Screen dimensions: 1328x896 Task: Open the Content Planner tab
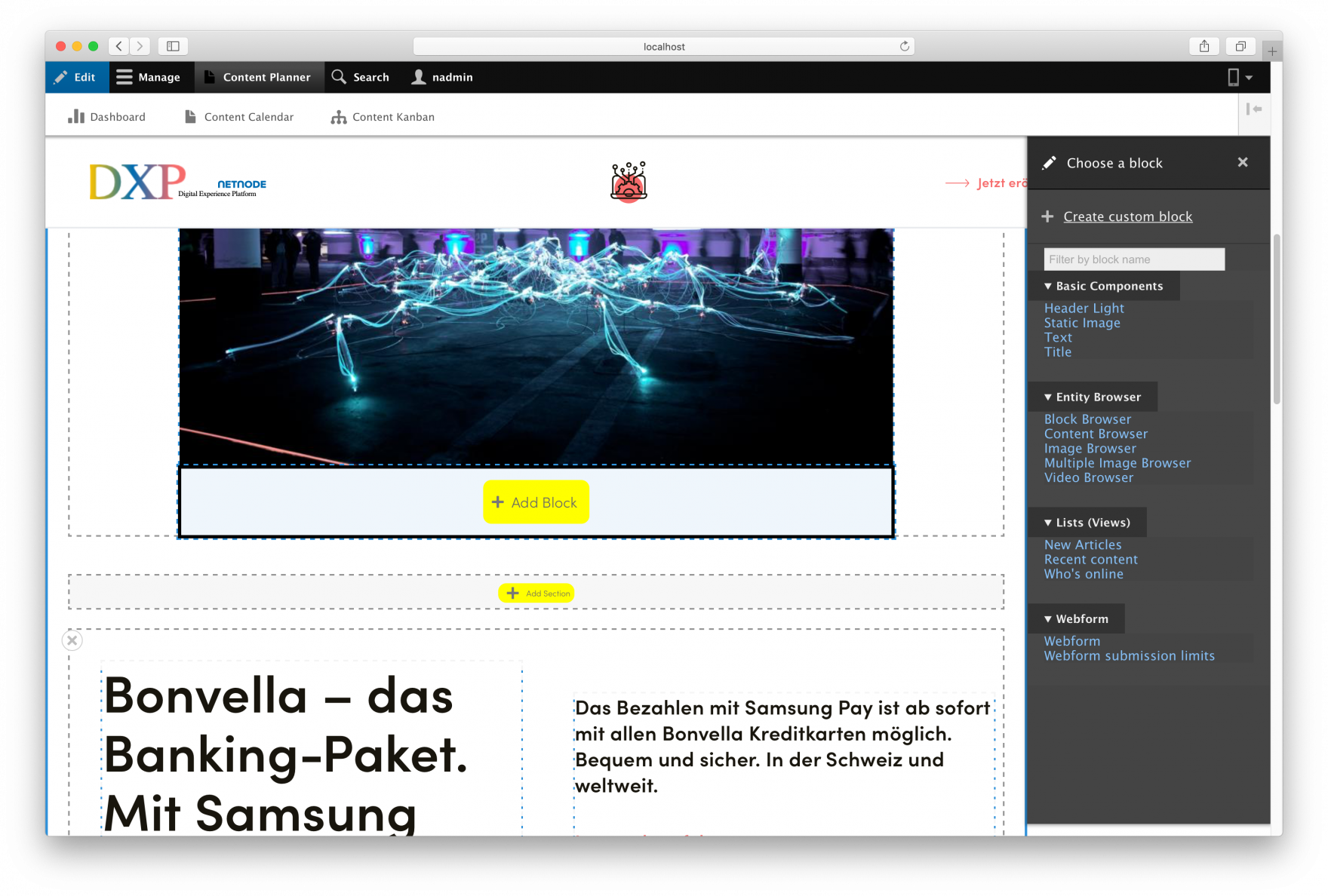coord(258,77)
